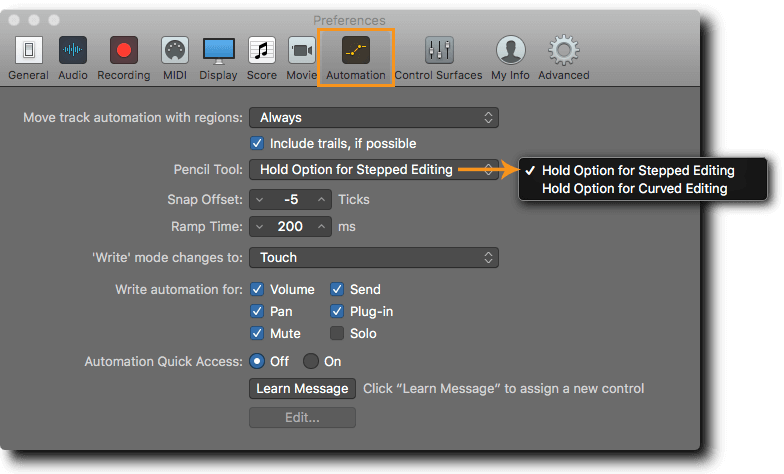The width and height of the screenshot is (784, 474).
Task: Open Move track automation with regions dropdown
Action: (x=374, y=118)
